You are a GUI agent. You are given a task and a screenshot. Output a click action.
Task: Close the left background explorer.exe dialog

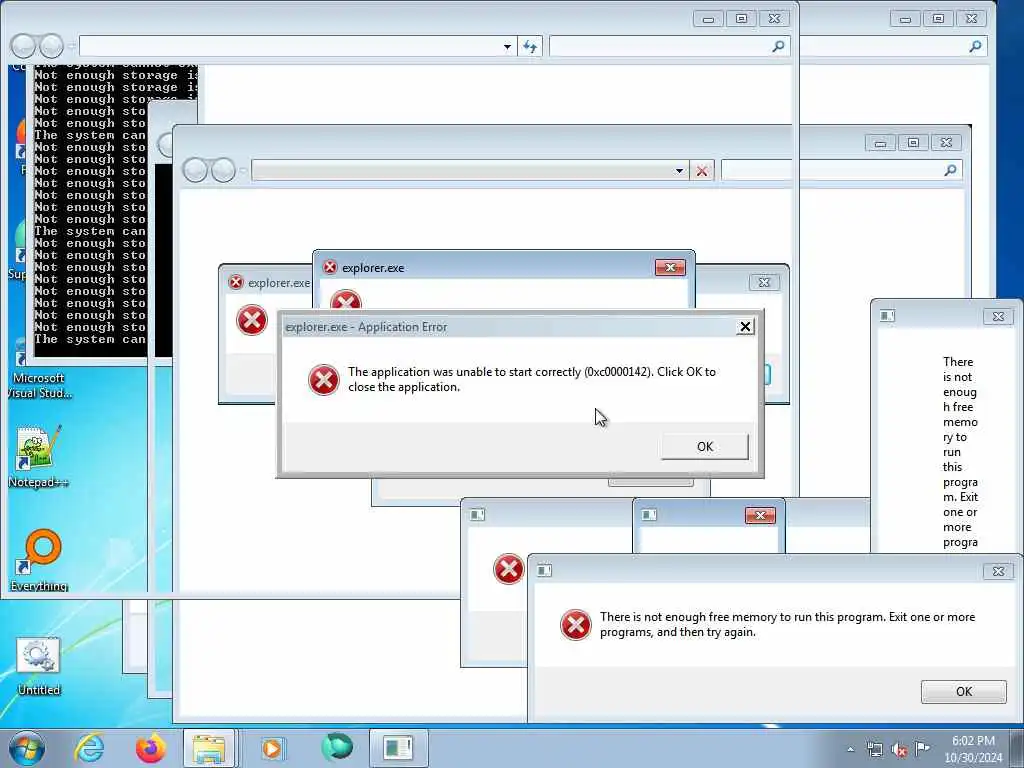764,283
